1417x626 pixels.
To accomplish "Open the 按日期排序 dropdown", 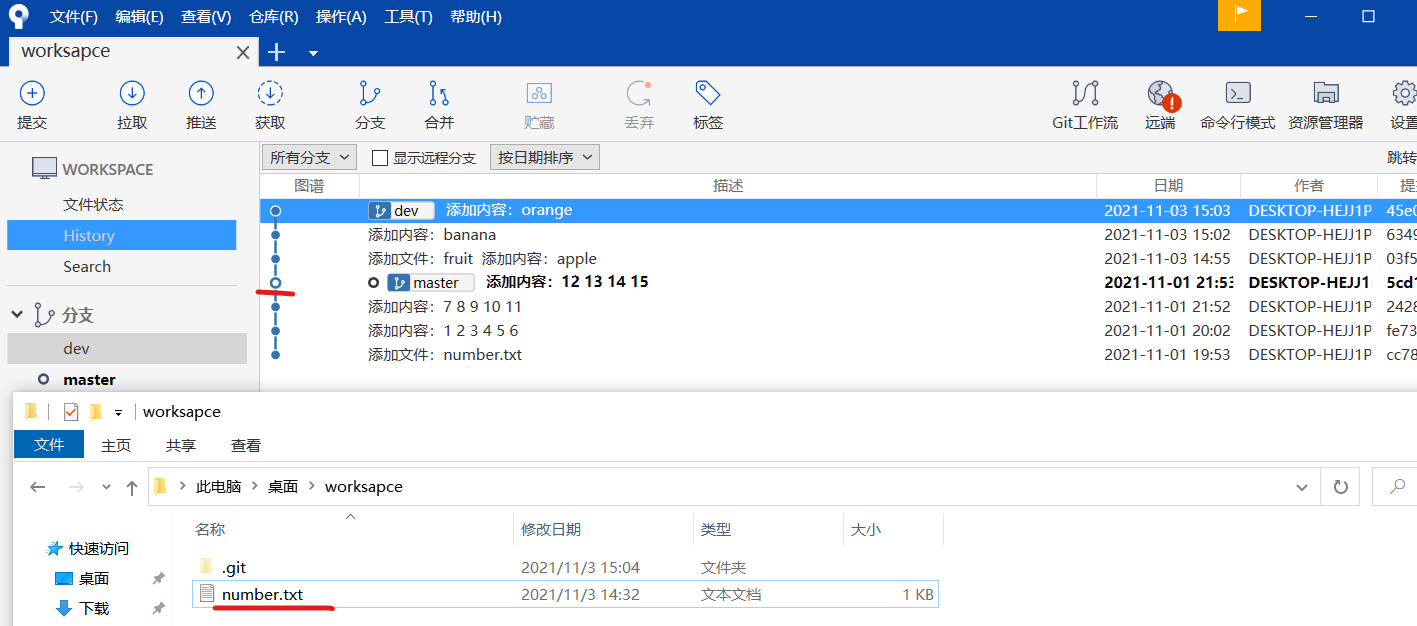I will (544, 157).
